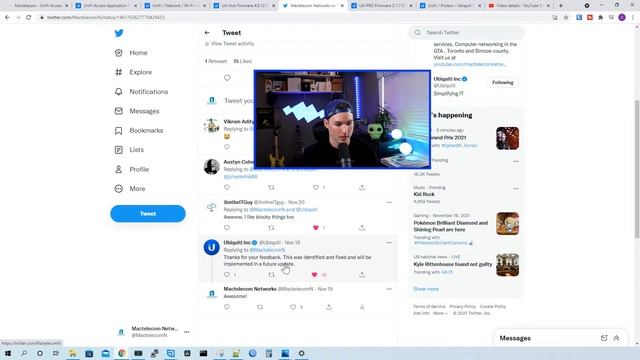The image size is (640, 360).
Task: Reload the page in browser
Action: tap(29, 18)
